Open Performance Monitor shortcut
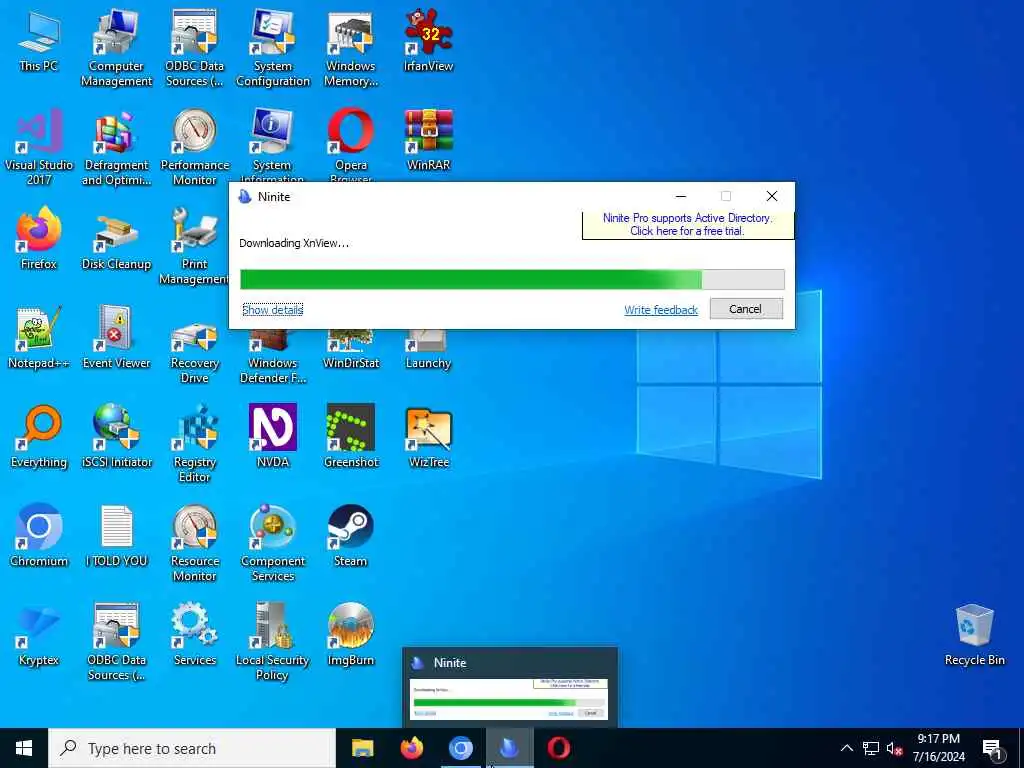The height and width of the screenshot is (768, 1024). (x=195, y=148)
